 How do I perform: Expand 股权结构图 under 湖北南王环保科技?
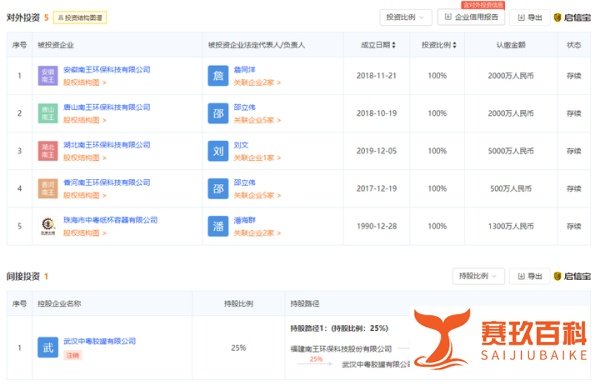(x=85, y=157)
